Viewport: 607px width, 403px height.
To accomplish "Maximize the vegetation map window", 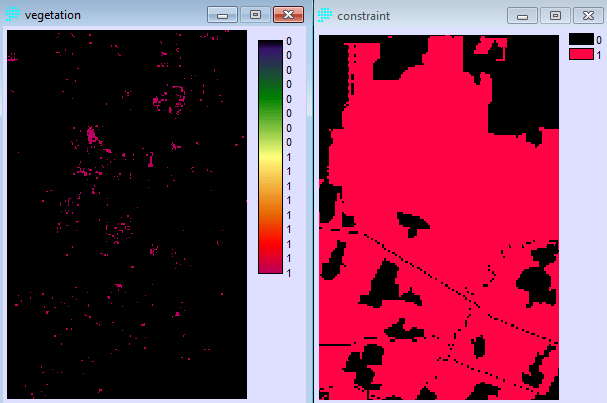I will [x=254, y=15].
